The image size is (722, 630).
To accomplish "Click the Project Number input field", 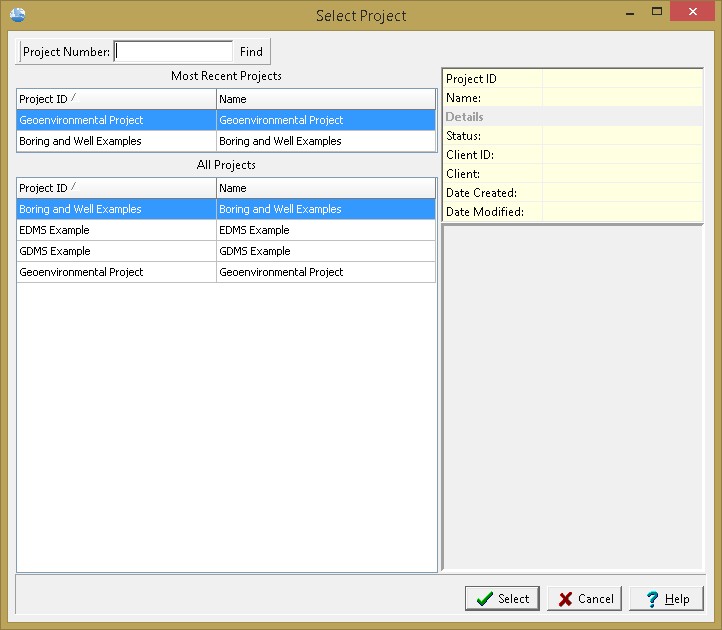I will (x=174, y=52).
